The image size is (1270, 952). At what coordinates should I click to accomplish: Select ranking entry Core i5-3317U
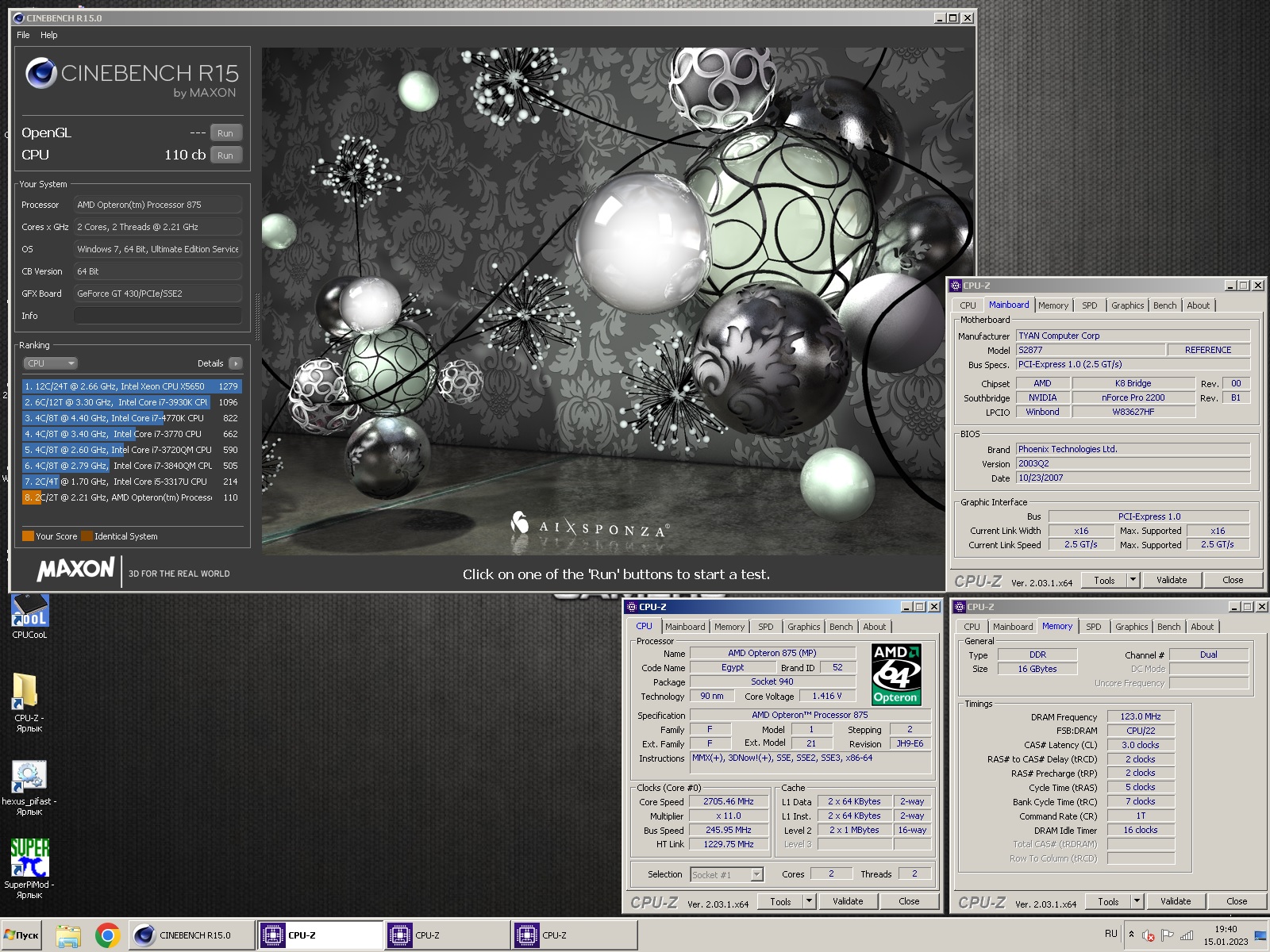click(132, 482)
